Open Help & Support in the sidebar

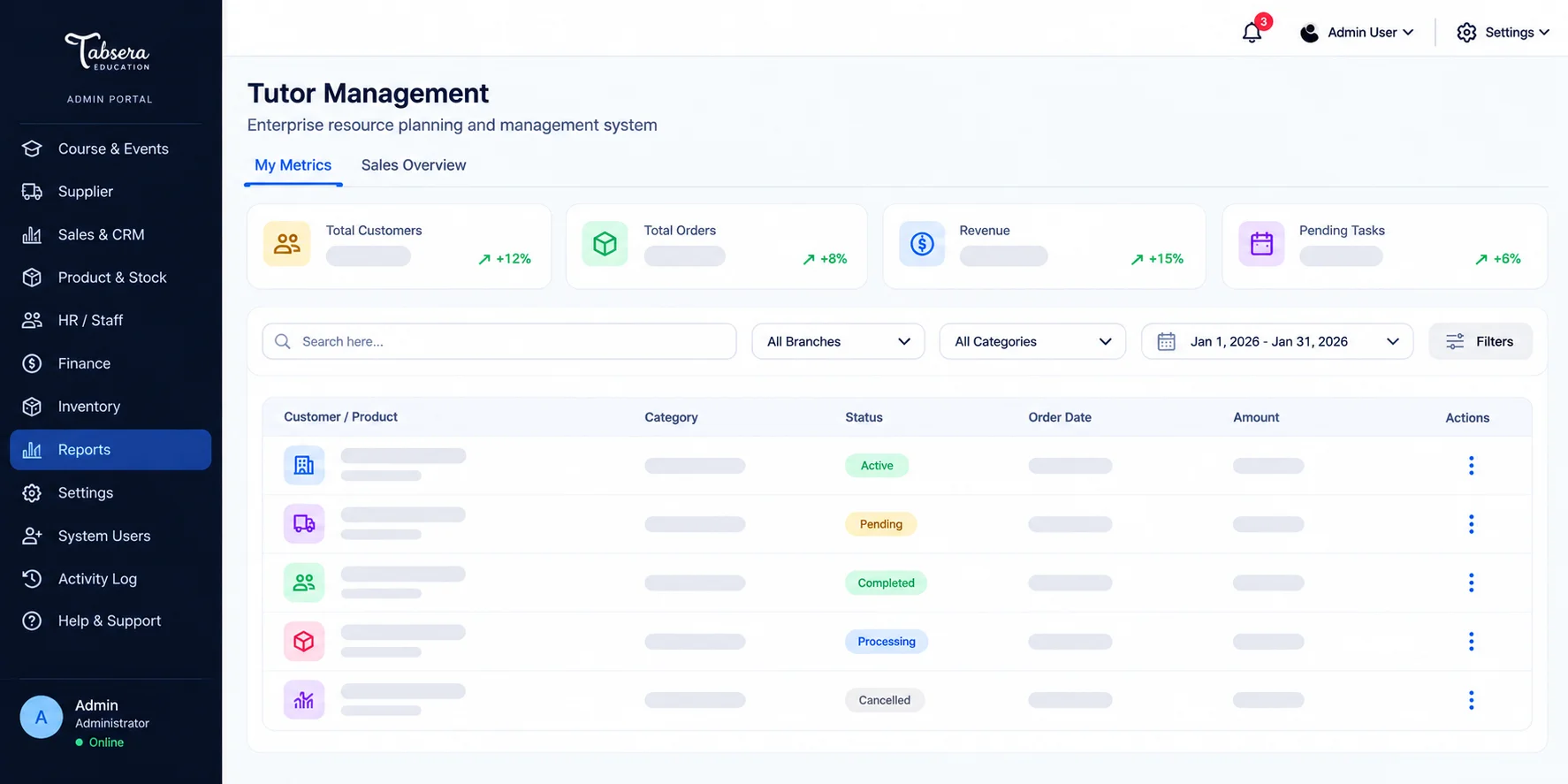(110, 621)
